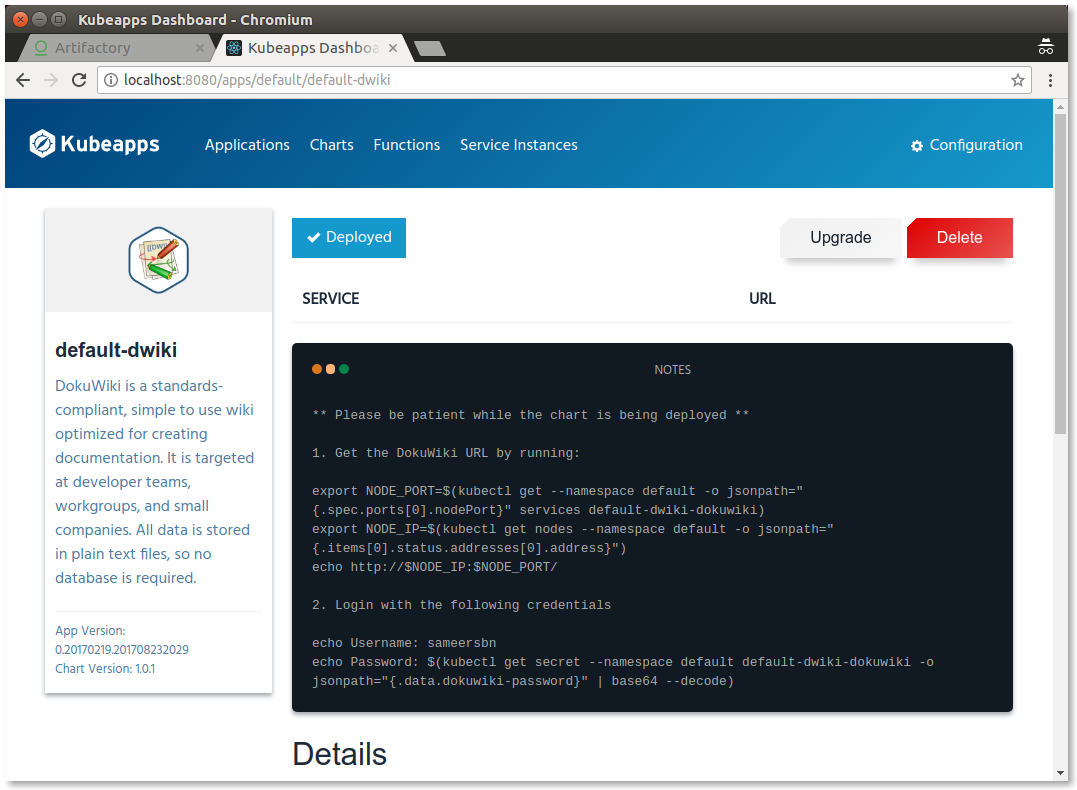This screenshot has height=790, width=1077.
Task: Click the default-dwiki title text
Action: pos(116,350)
